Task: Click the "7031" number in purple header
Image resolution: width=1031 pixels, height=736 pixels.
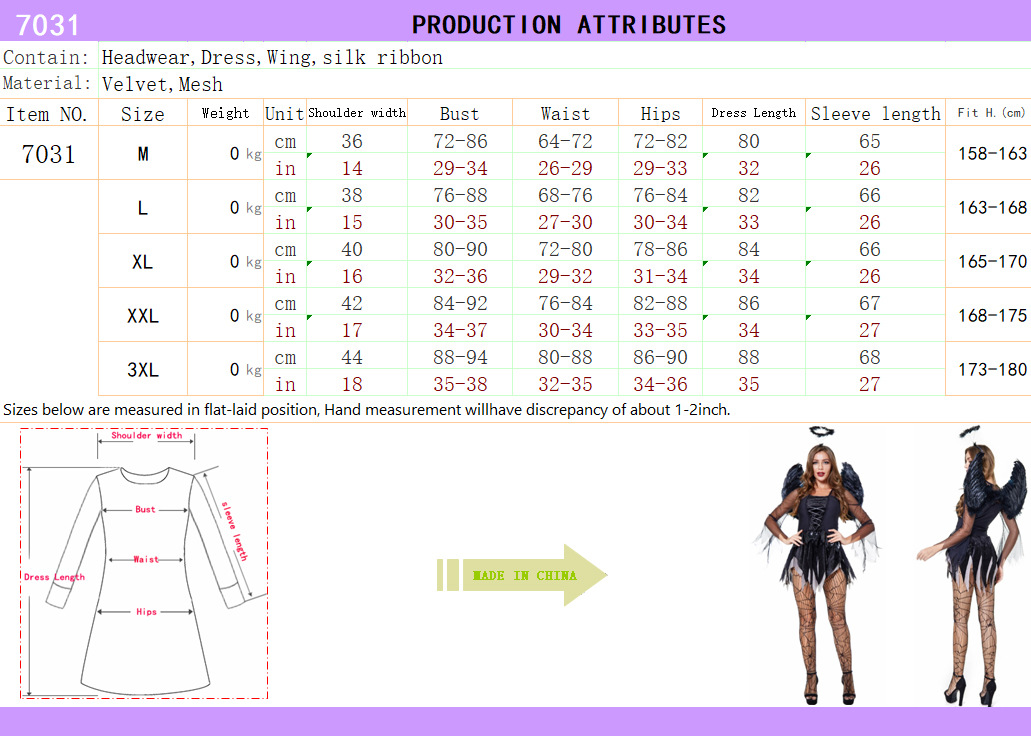Action: [48, 24]
